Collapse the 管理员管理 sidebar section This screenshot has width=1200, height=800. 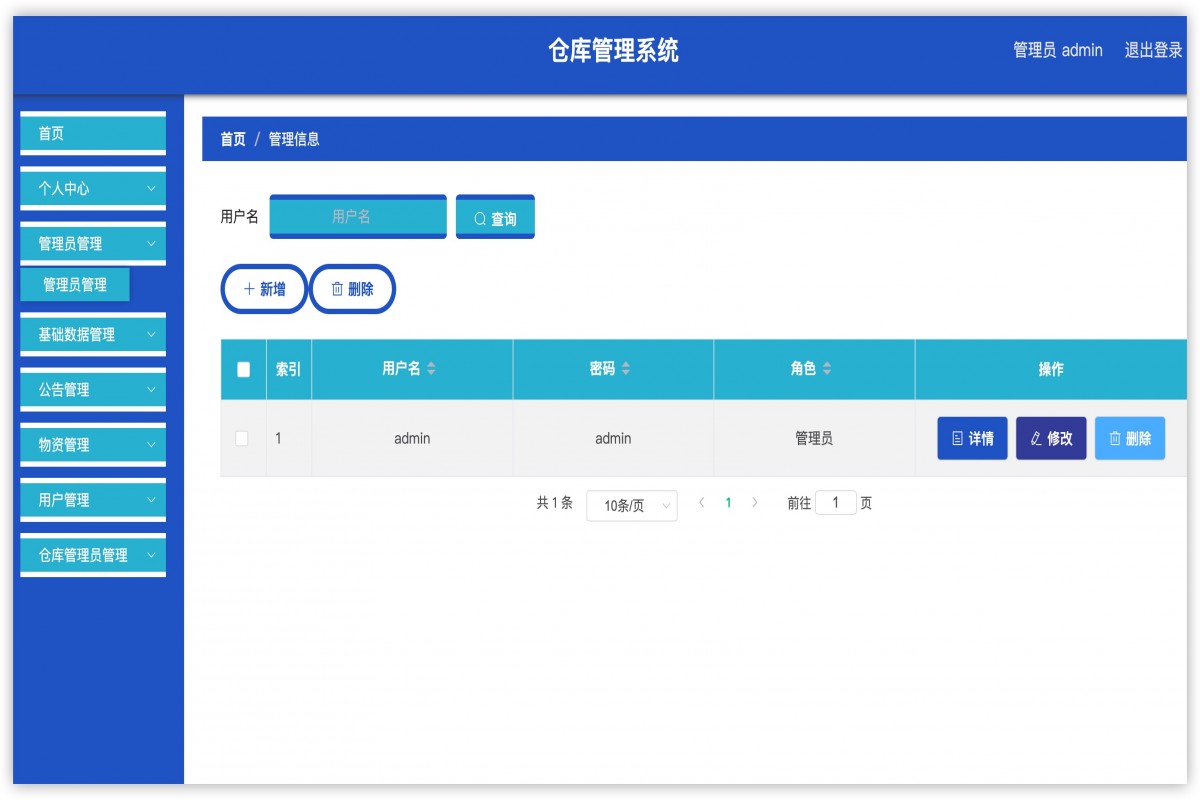(92, 243)
